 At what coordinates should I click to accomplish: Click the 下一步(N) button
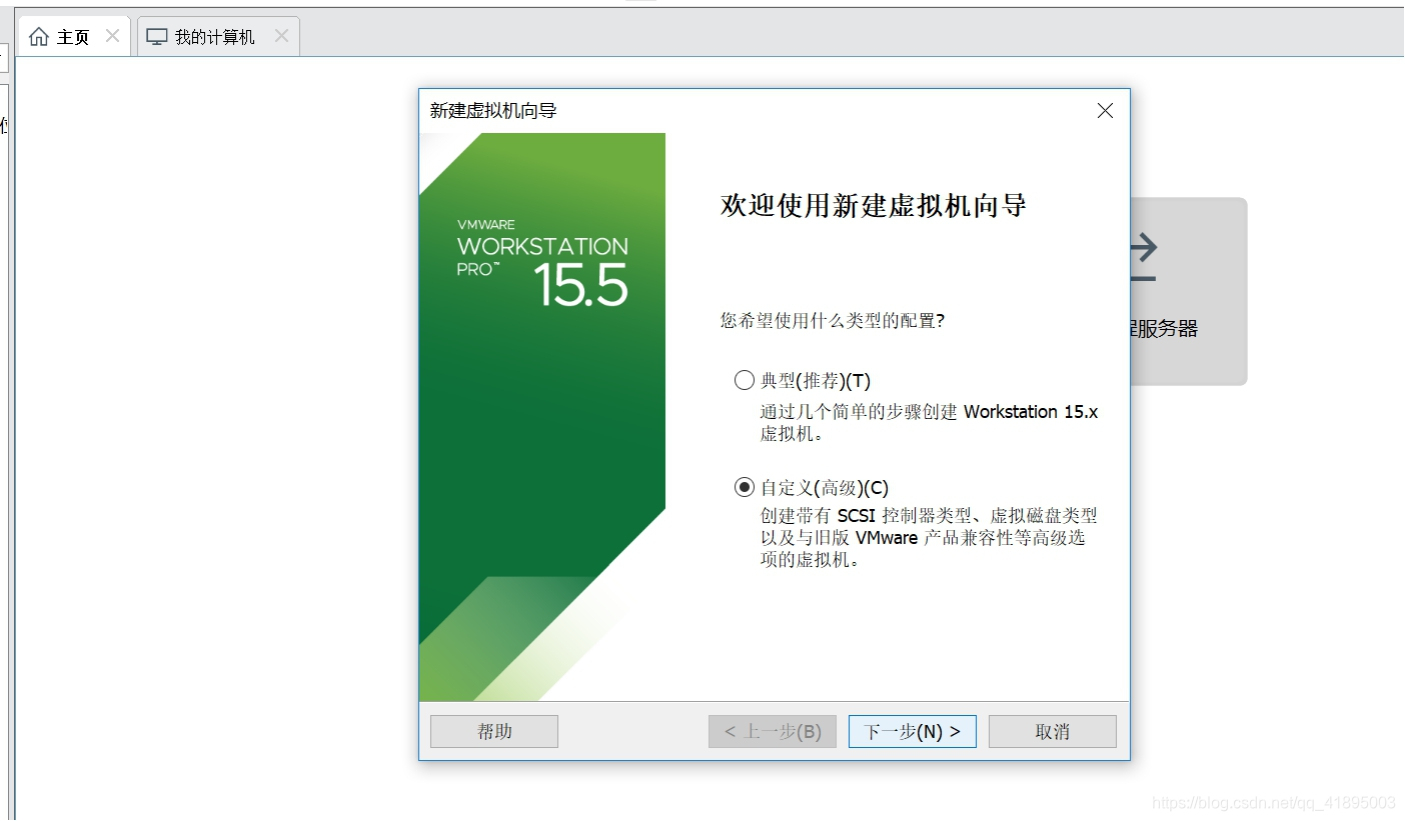pos(912,731)
